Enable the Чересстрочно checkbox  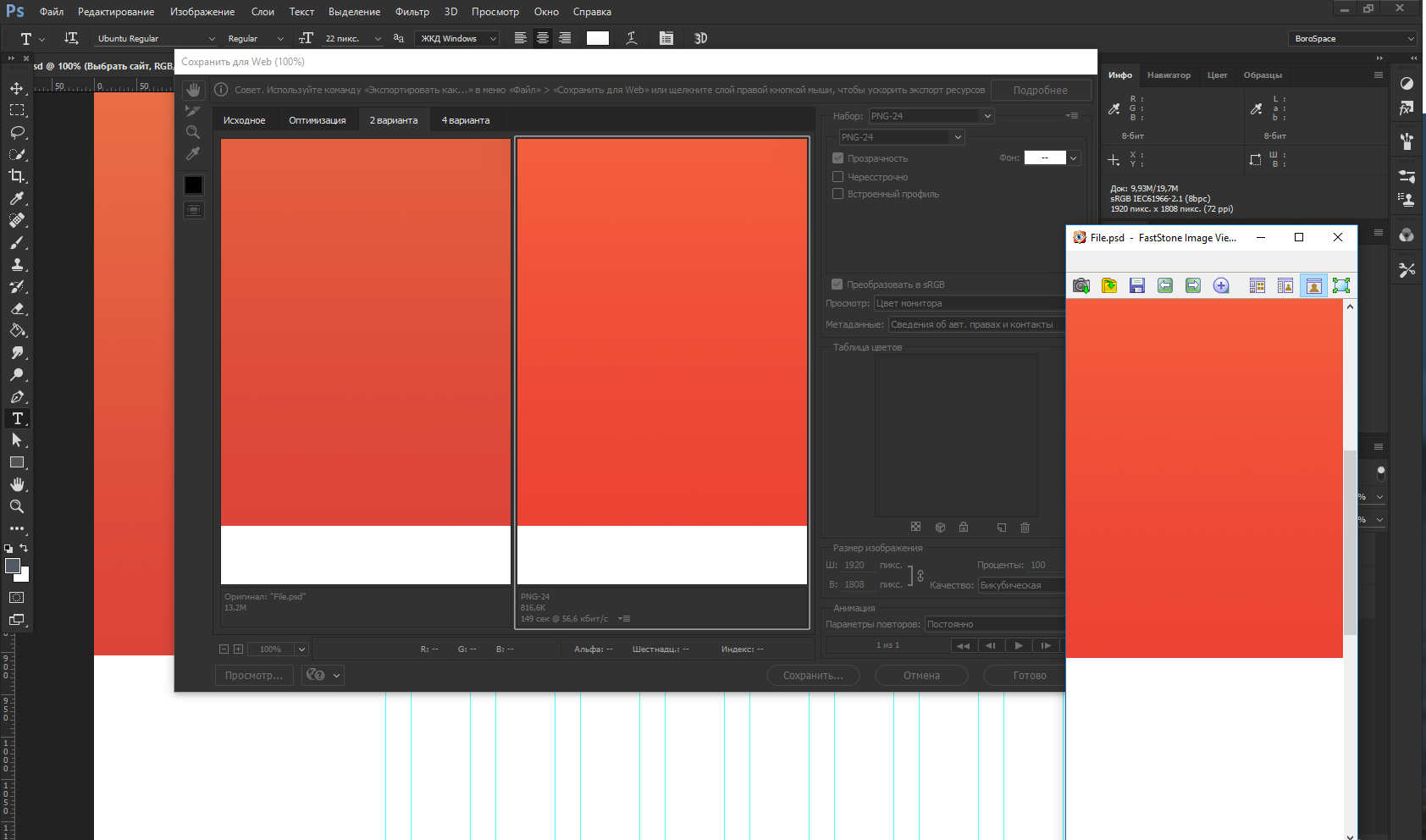point(837,177)
